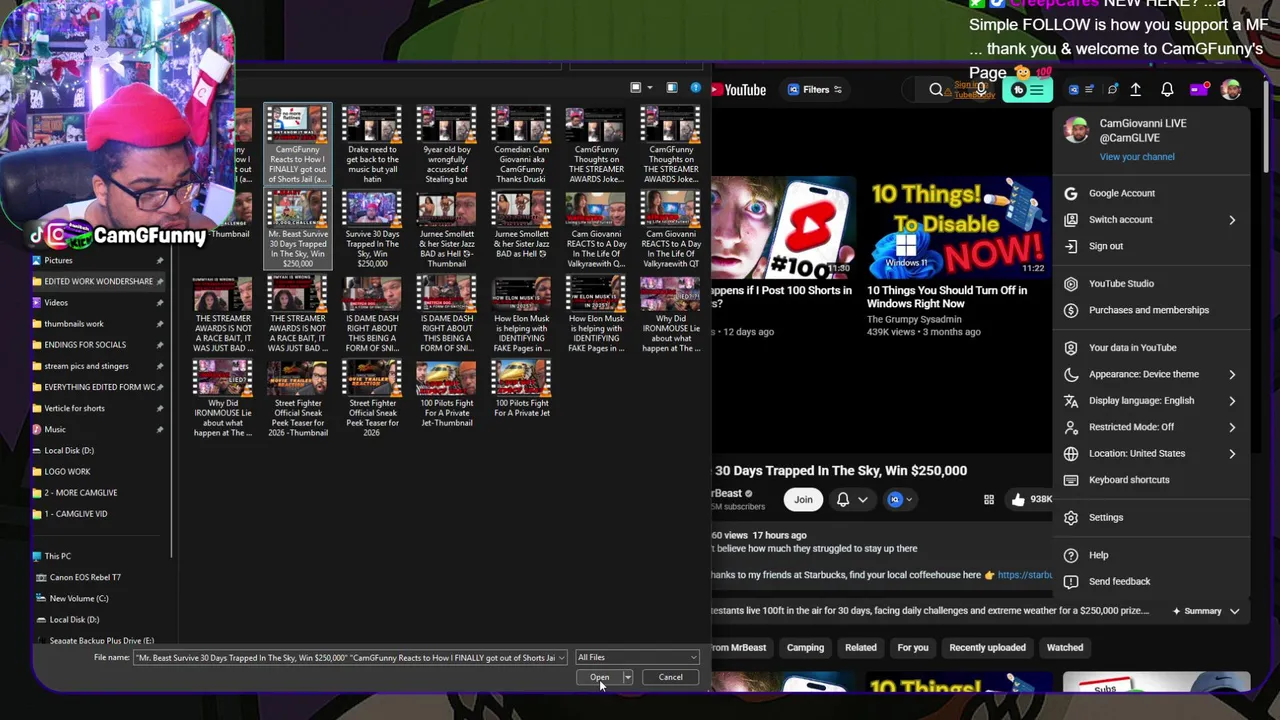Click the TubeBuddy chat icon in the header
Screen dimensions: 1280x720
[1112, 90]
